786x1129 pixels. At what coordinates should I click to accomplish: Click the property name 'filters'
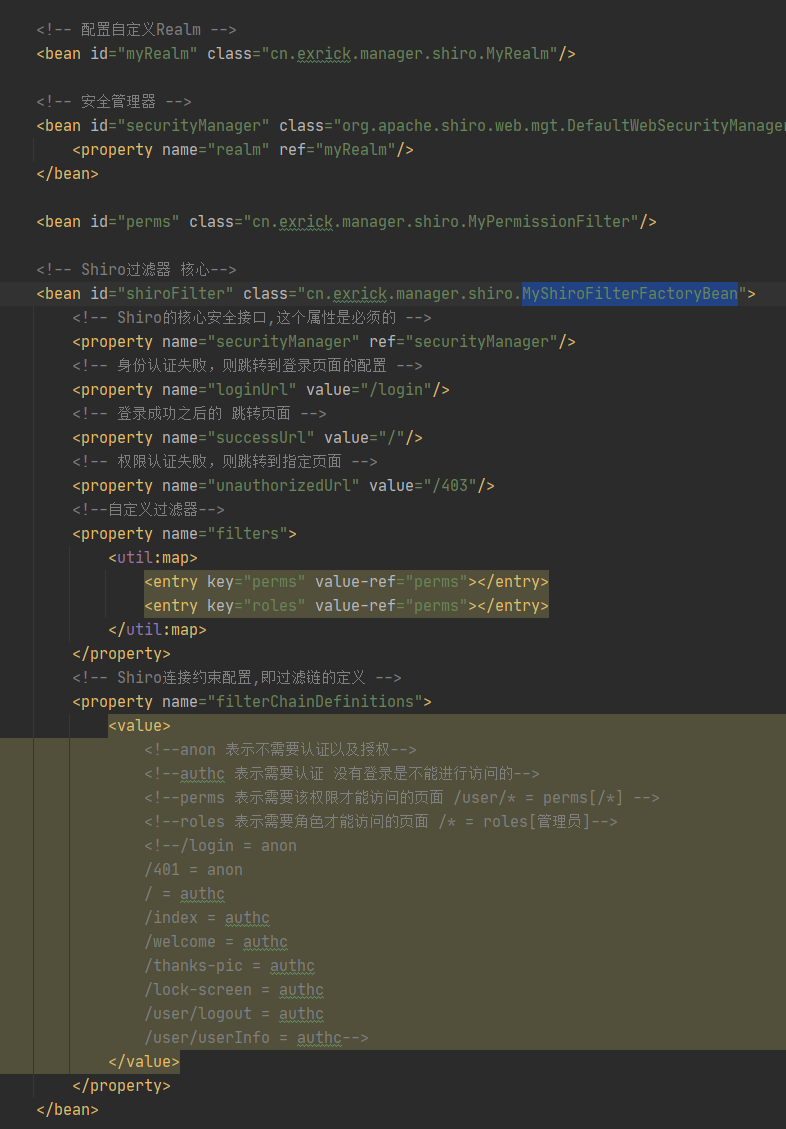click(x=248, y=534)
